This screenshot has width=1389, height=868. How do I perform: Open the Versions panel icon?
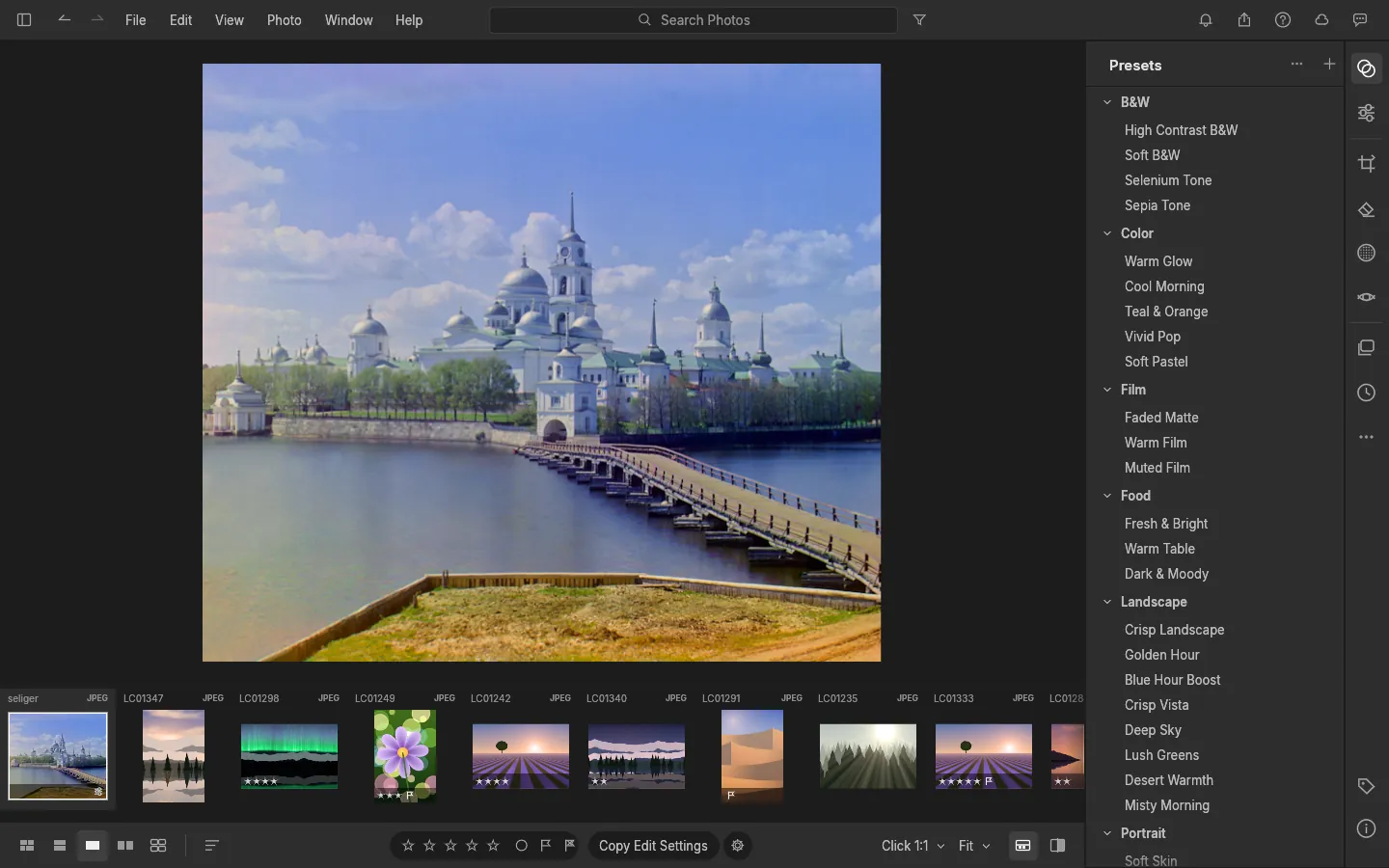1366,347
